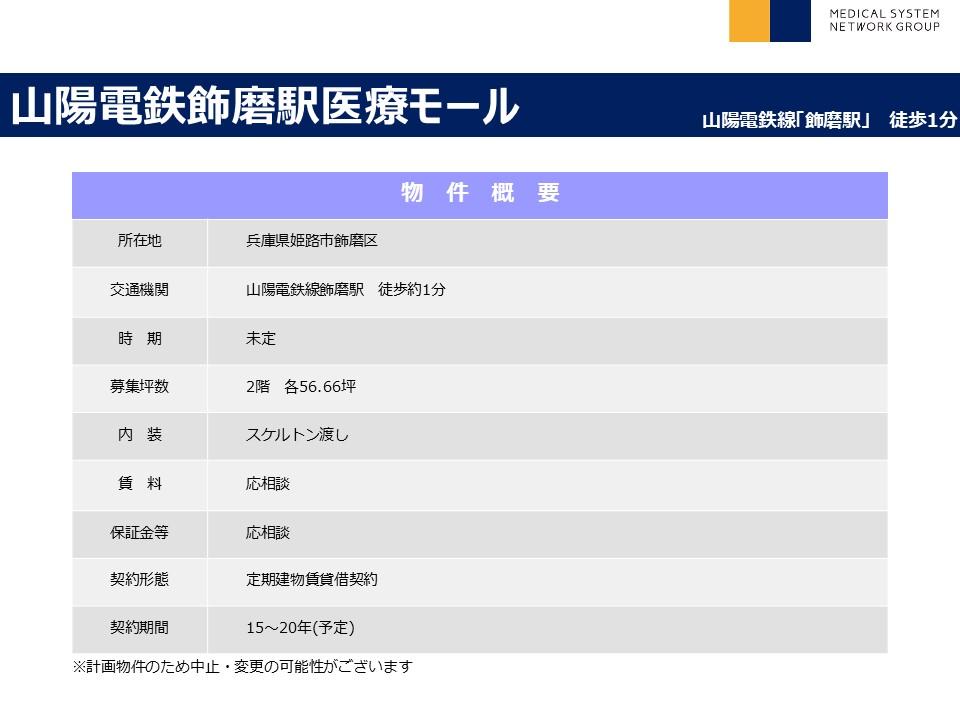This screenshot has width=960, height=720.
Task: Click the 時期 label cell
Action: [140, 340]
